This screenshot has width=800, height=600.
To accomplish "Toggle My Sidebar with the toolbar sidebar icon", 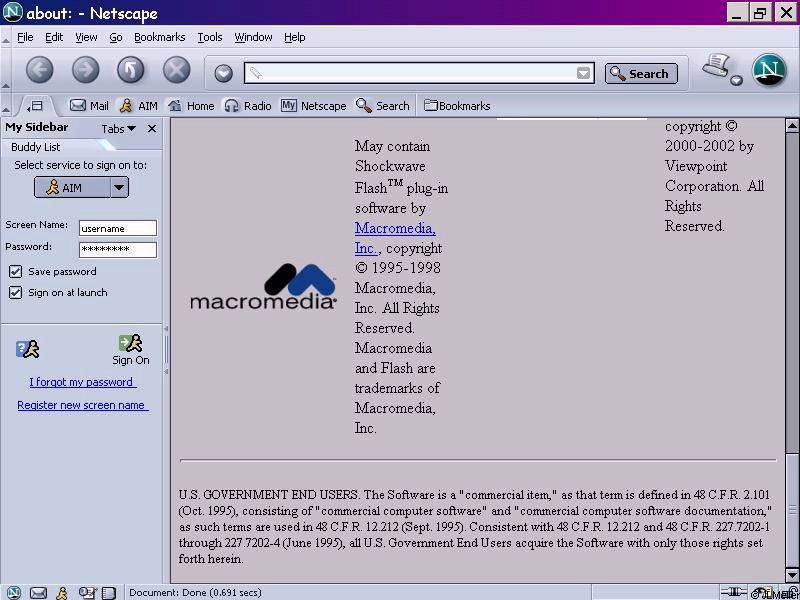I will [36, 106].
